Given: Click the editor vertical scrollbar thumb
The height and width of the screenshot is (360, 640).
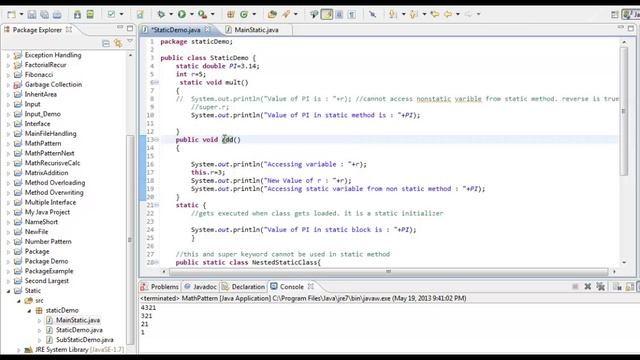Looking at the screenshot, I should (x=624, y=111).
